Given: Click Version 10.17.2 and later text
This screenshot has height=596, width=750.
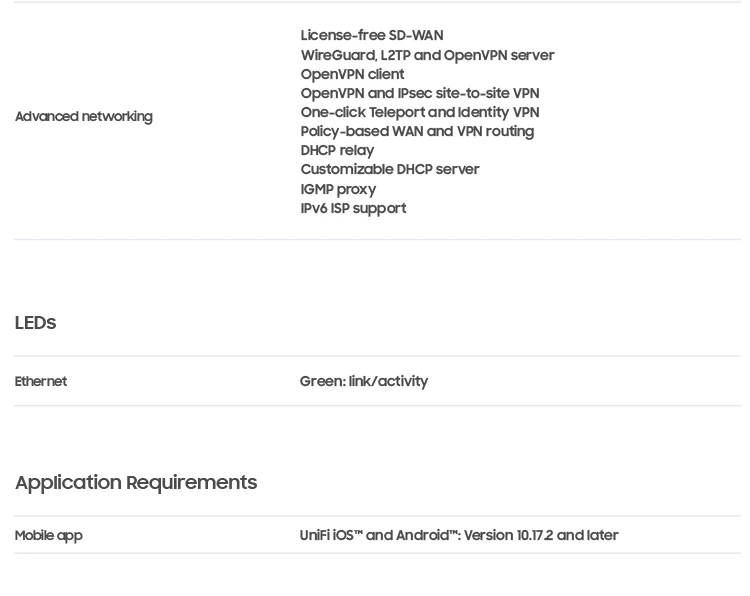Looking at the screenshot, I should coord(541,535).
